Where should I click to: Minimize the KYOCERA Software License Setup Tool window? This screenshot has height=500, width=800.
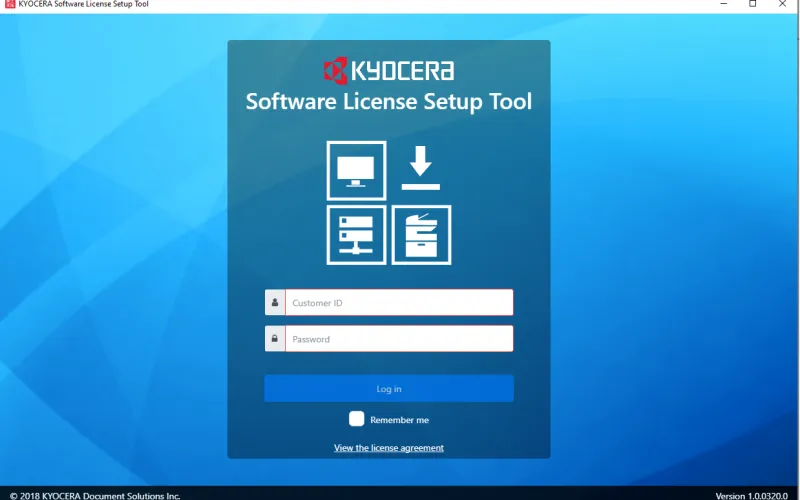723,4
